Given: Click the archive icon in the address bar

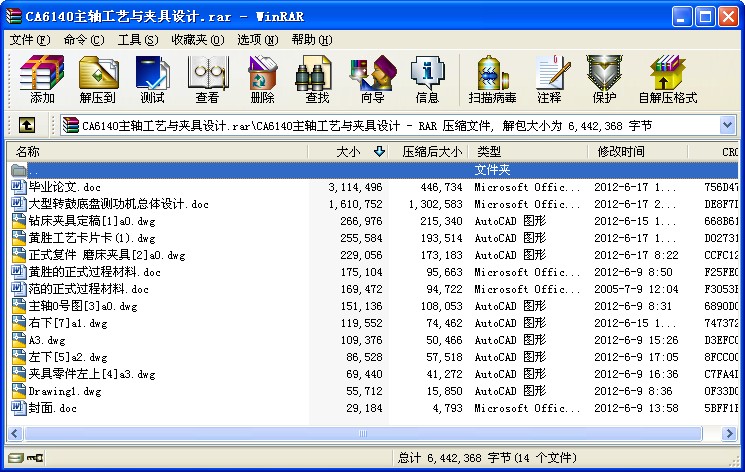Looking at the screenshot, I should pos(71,125).
